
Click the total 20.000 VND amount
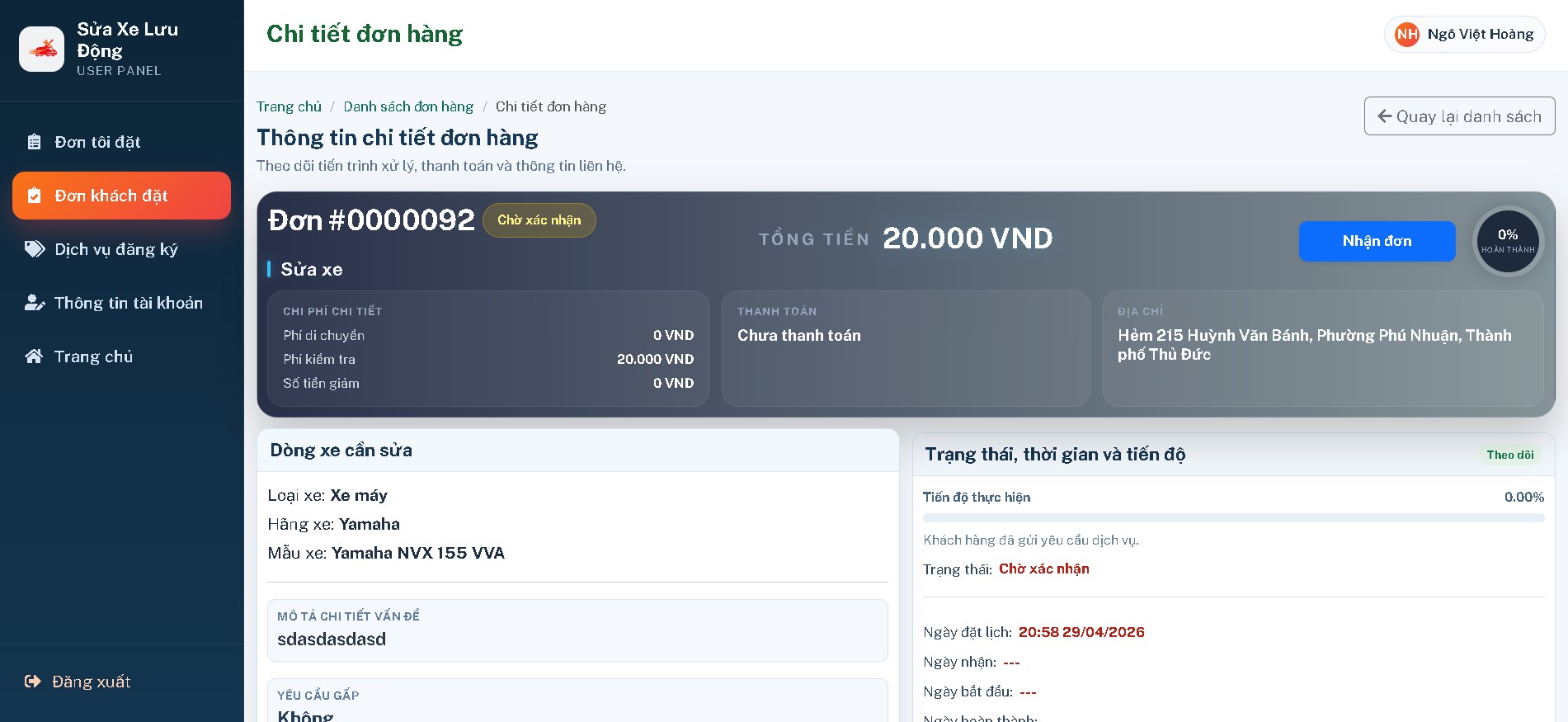pos(968,238)
